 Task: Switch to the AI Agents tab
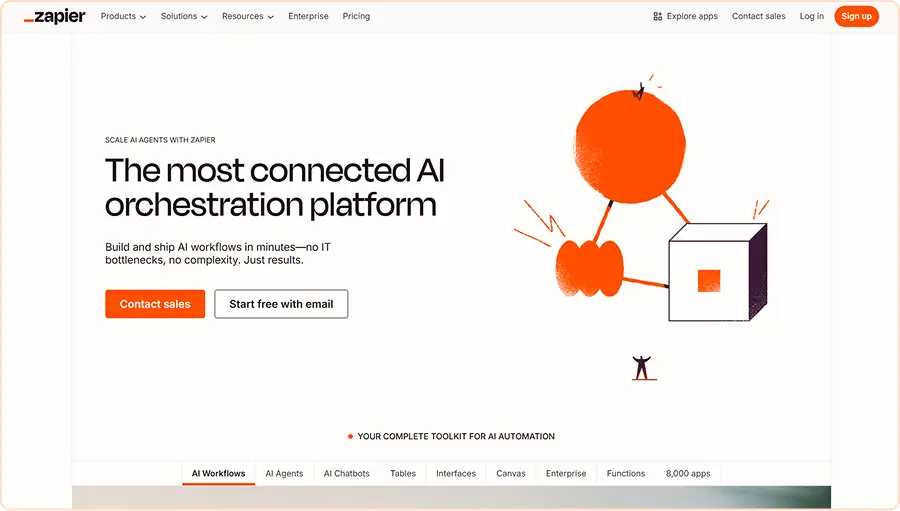tap(284, 473)
